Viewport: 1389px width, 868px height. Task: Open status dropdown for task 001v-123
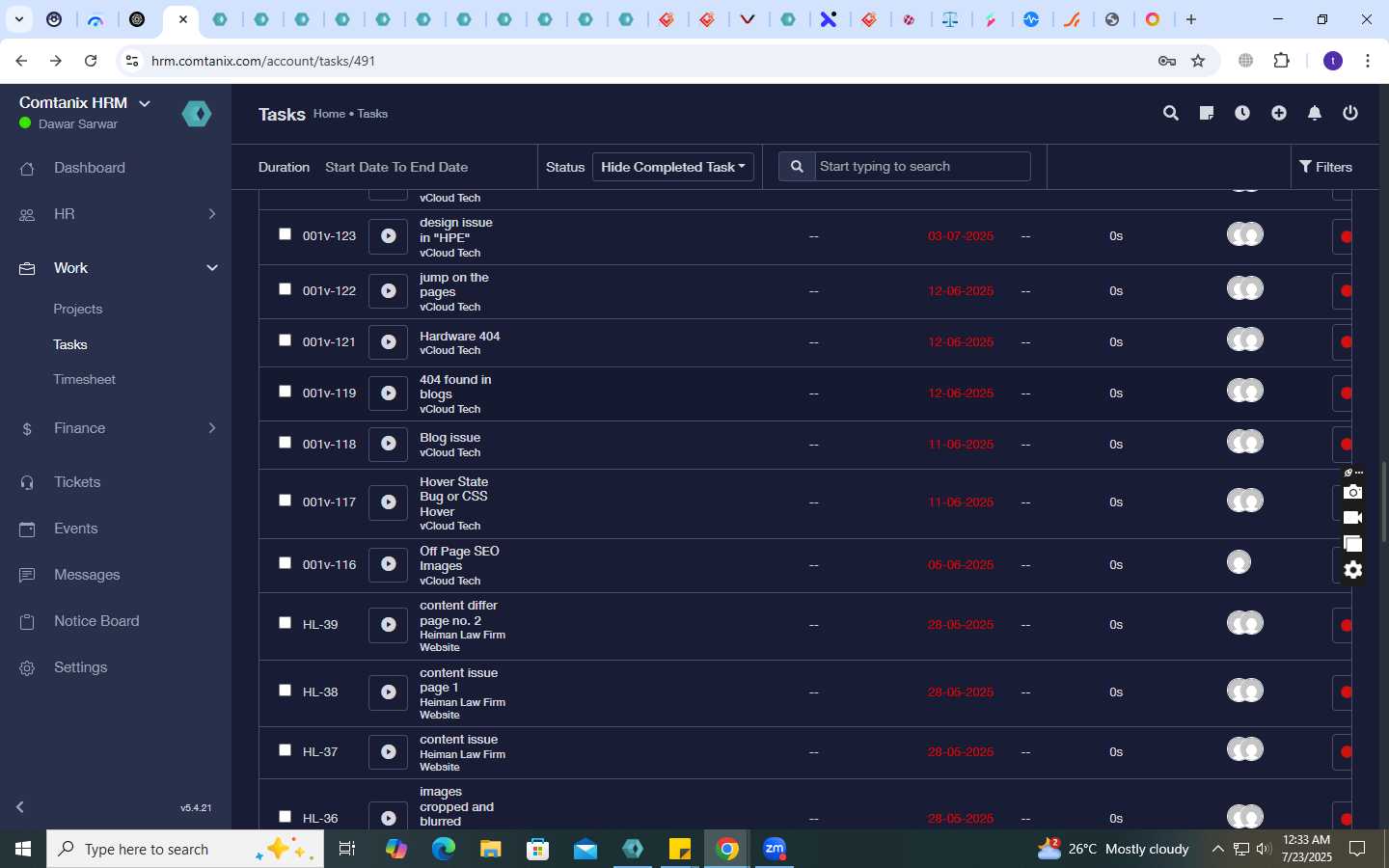tap(1342, 237)
